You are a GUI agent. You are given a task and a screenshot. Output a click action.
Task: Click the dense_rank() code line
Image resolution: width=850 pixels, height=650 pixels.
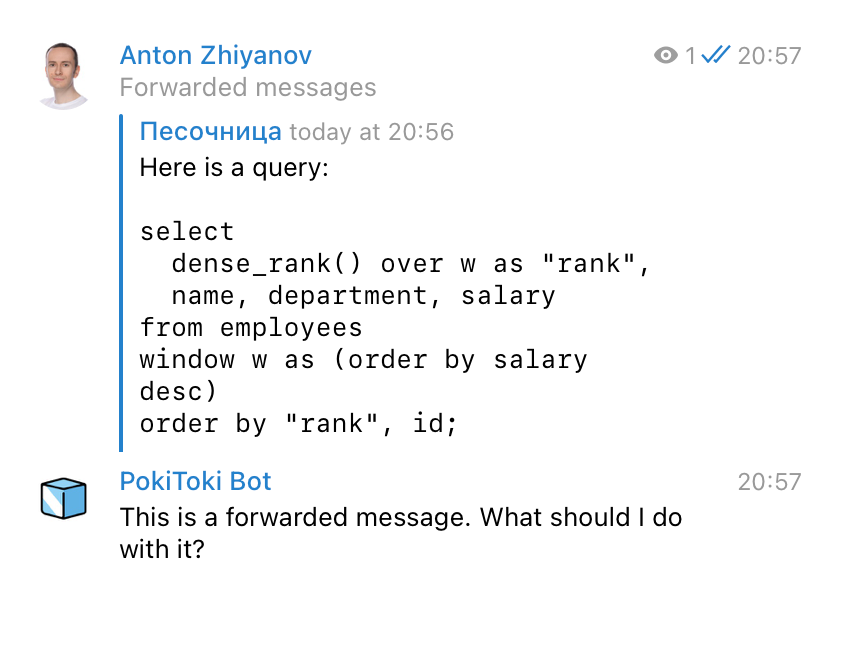(x=410, y=264)
